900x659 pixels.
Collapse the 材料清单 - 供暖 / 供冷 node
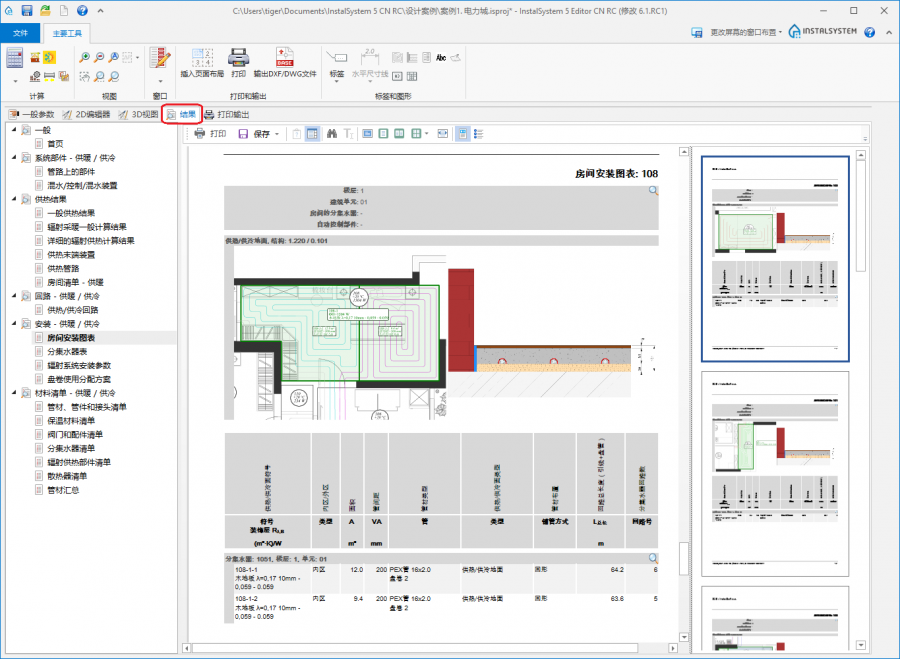(13, 393)
